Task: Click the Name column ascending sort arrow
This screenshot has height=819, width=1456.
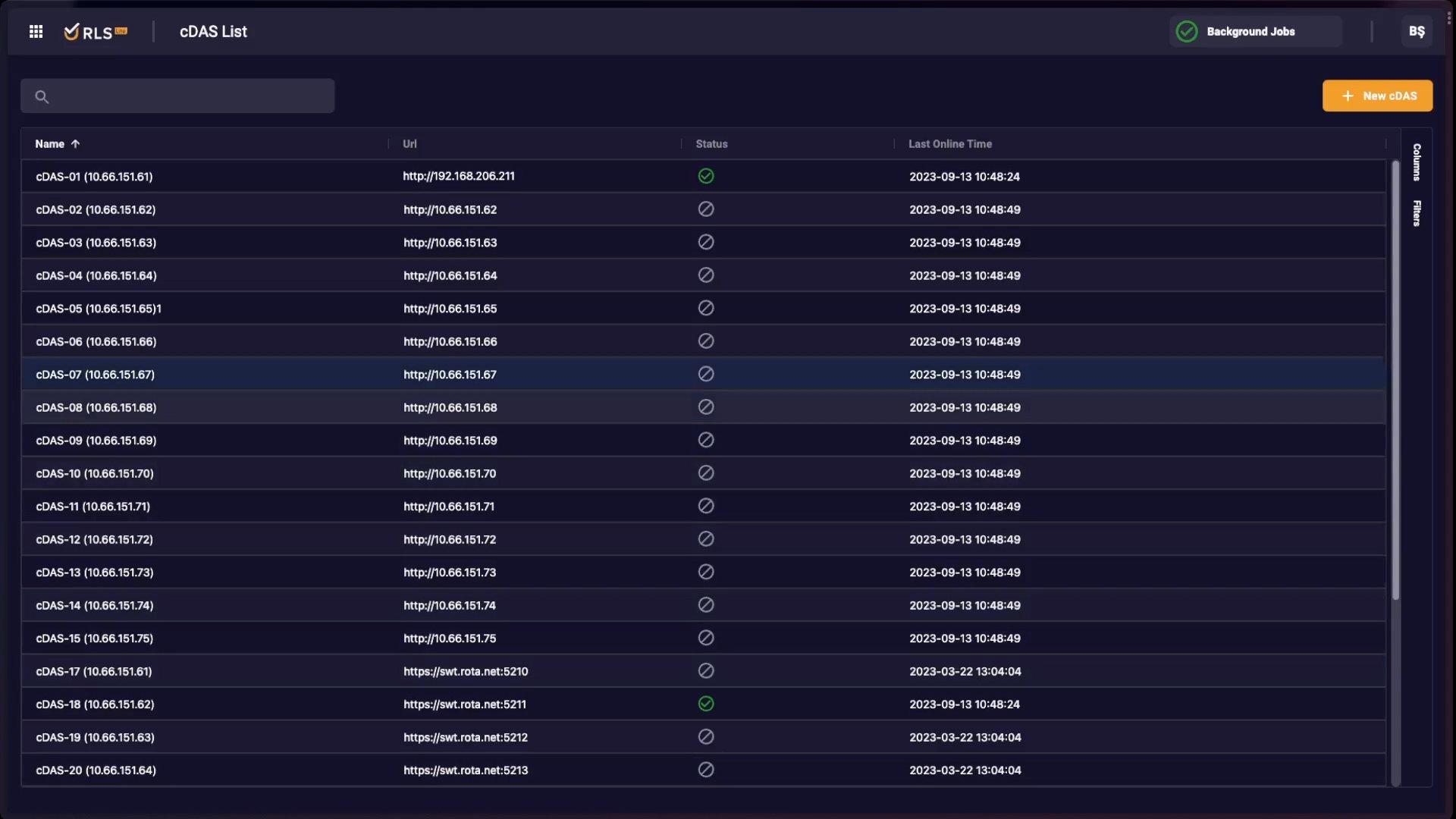Action: 75,144
